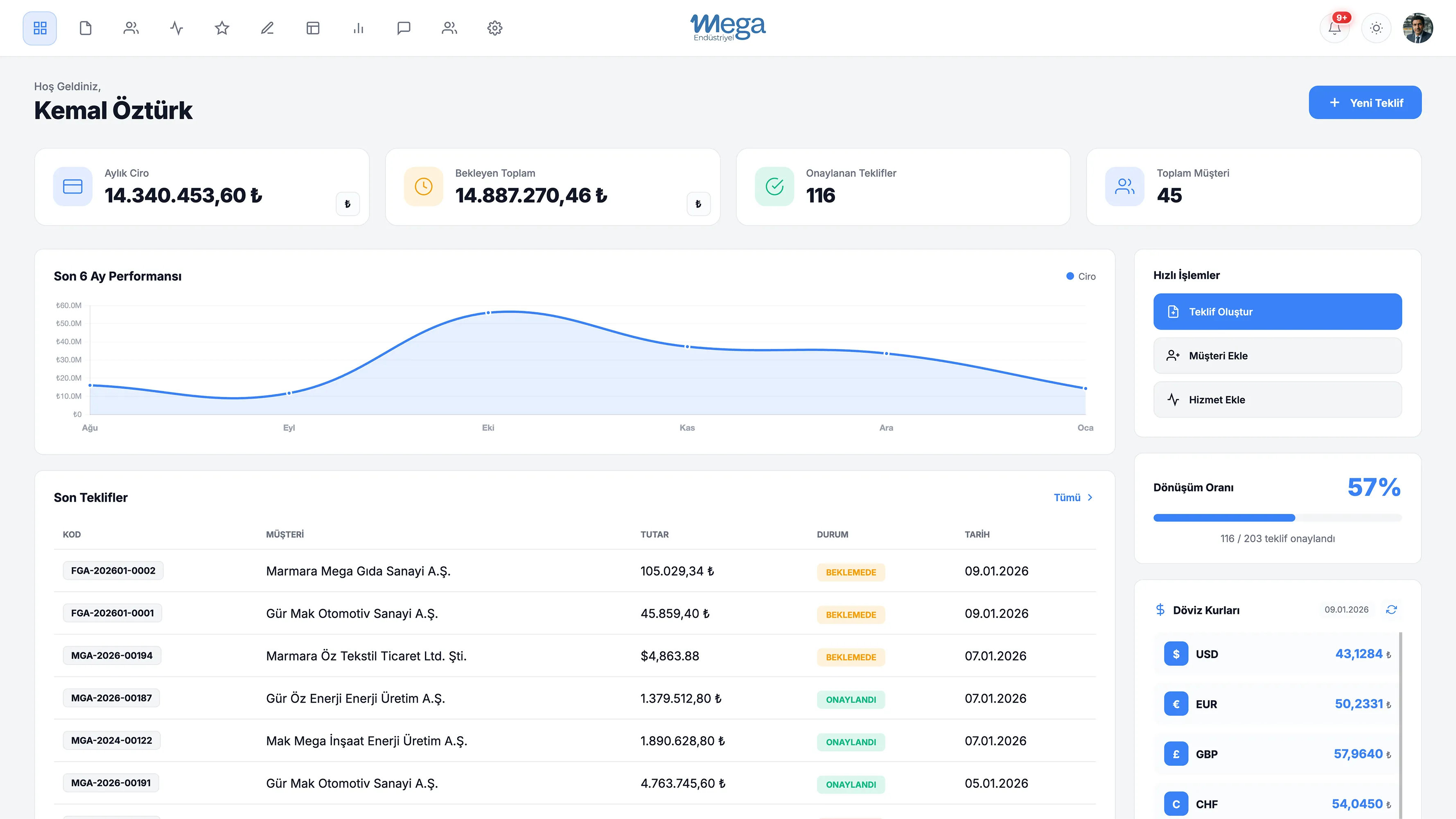1456x819 pixels.
Task: Toggle light/dark theme sun icon
Action: 1376,28
